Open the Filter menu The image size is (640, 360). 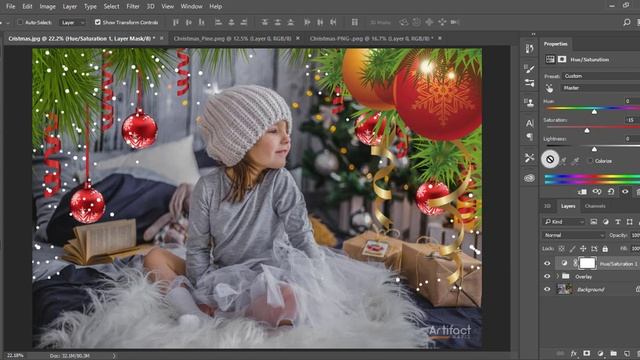click(x=133, y=7)
